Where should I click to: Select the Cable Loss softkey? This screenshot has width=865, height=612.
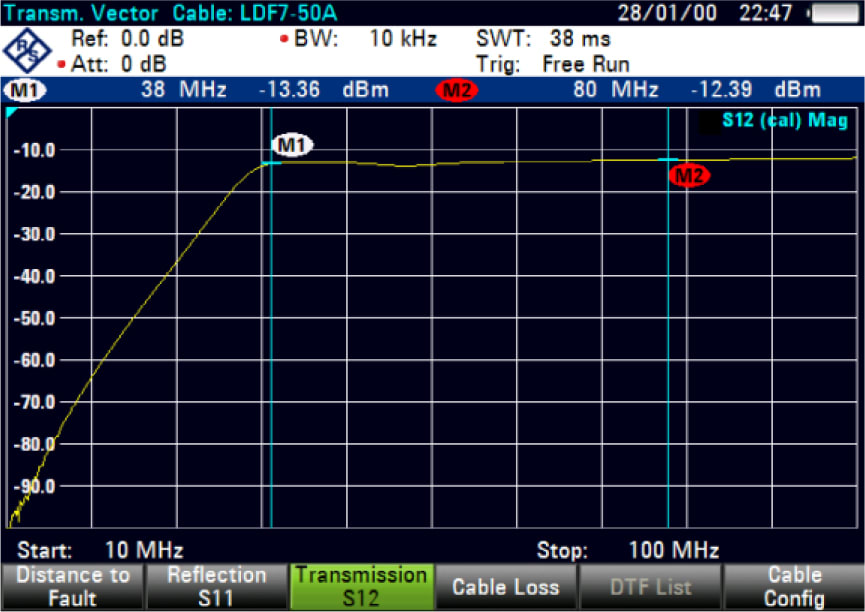pyautogui.click(x=506, y=585)
